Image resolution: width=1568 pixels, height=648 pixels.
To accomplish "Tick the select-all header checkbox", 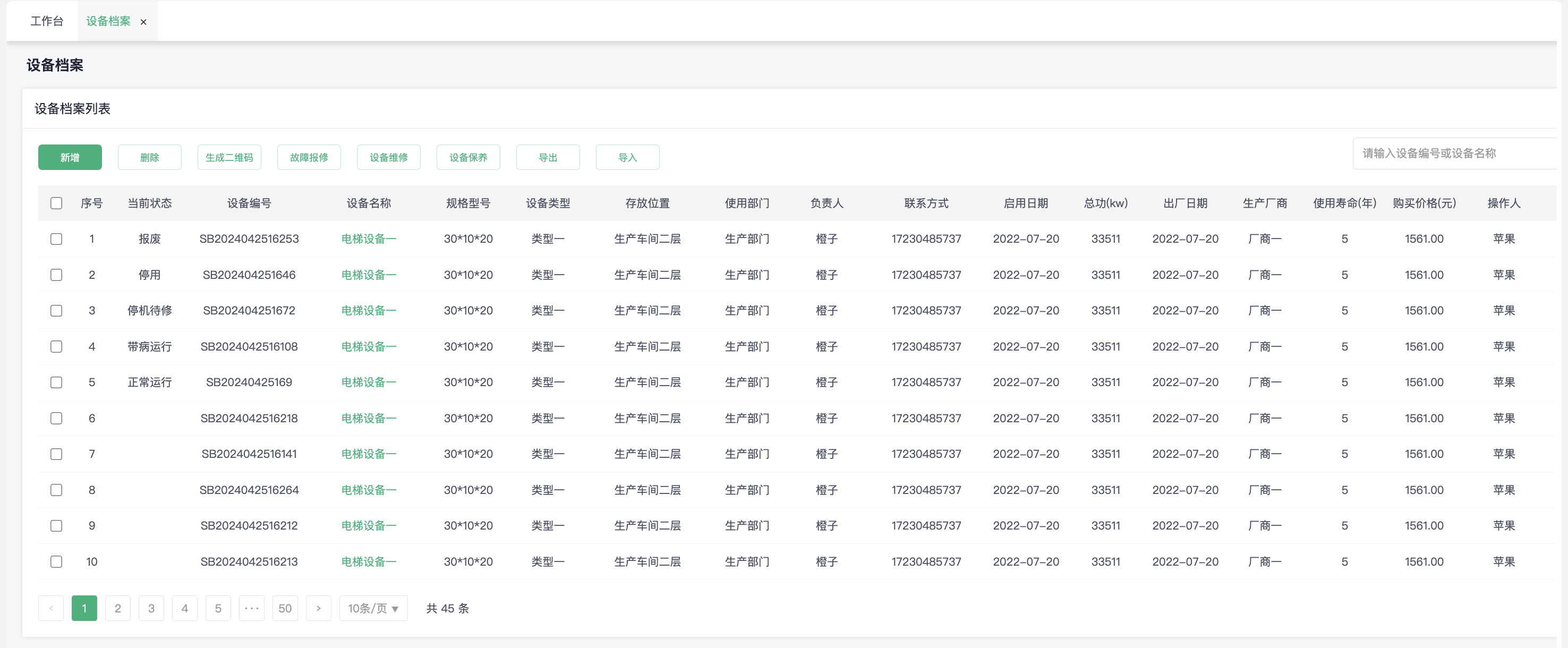I will point(56,203).
